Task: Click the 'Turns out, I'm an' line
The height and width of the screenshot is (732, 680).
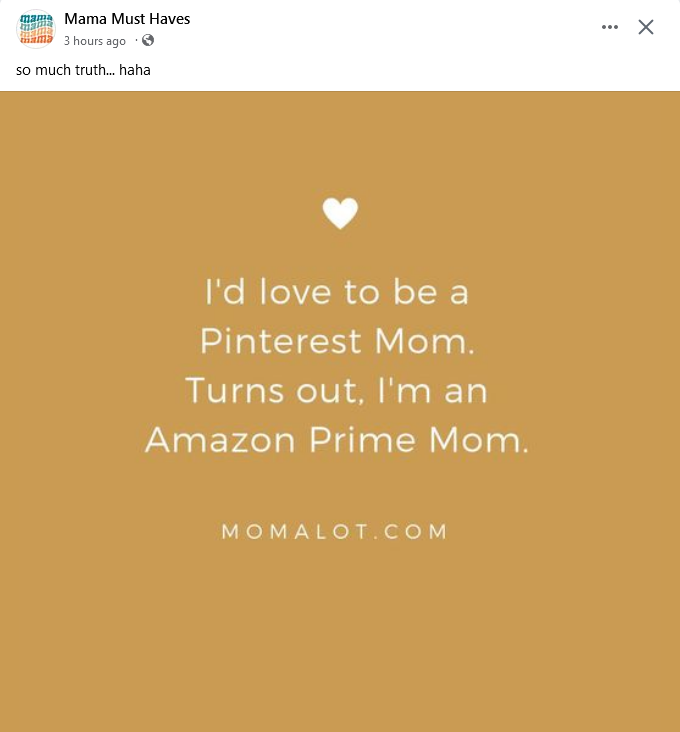Action: pos(337,390)
